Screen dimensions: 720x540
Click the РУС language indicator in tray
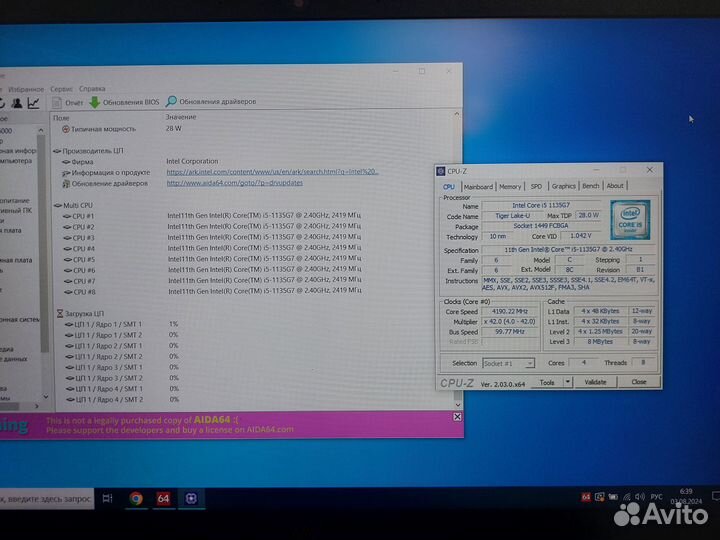click(x=657, y=497)
